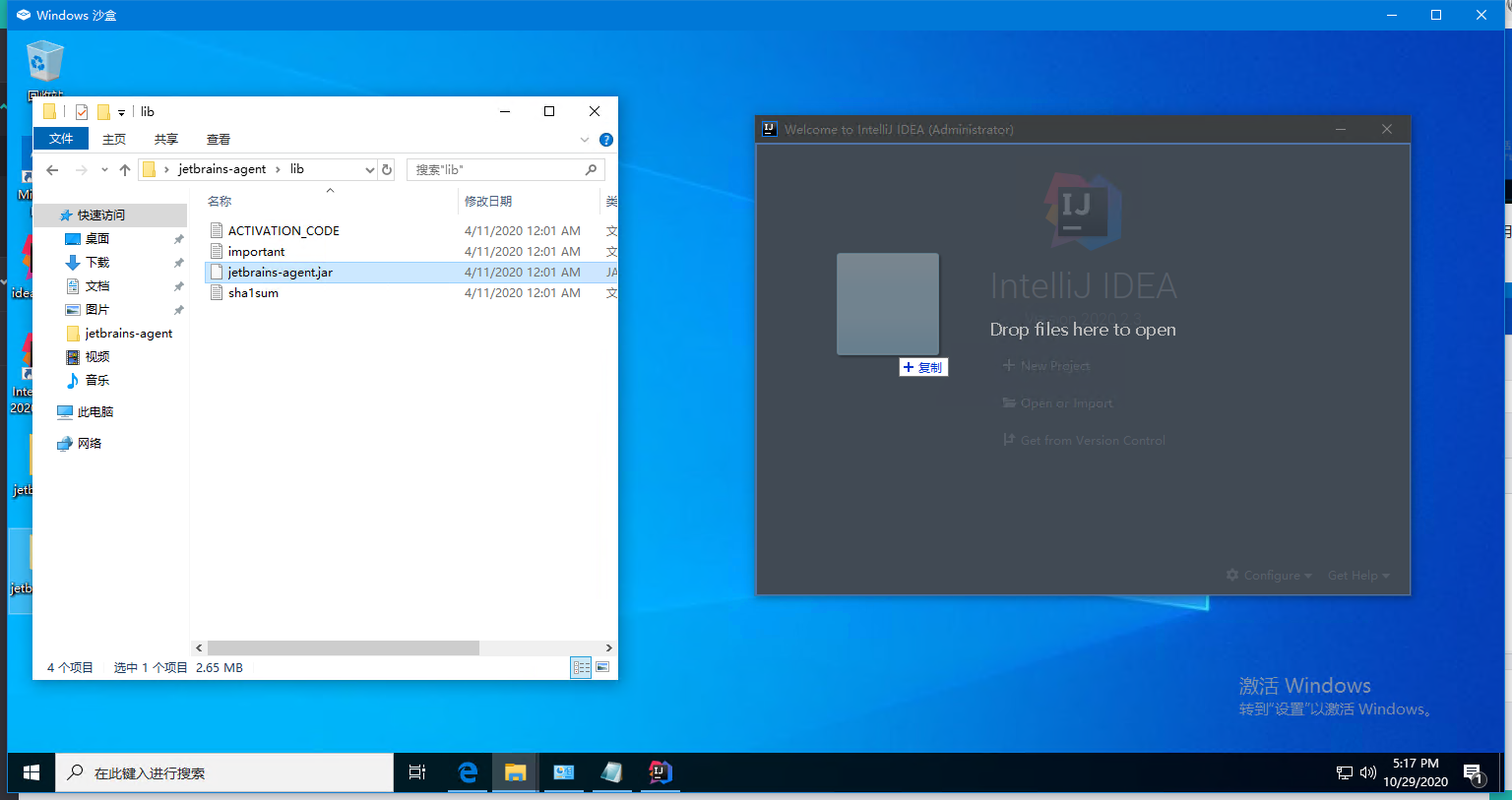Select the important file
1512x800 pixels.
[256, 251]
